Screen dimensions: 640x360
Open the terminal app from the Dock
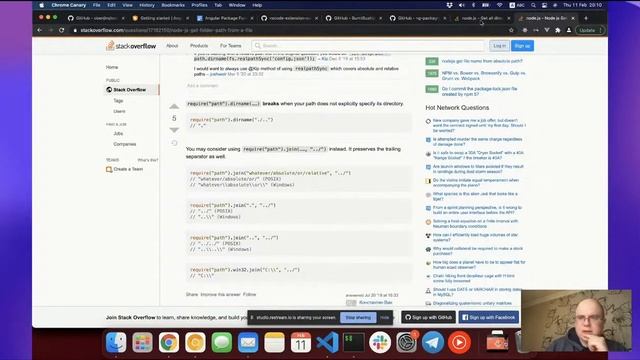click(x=353, y=342)
